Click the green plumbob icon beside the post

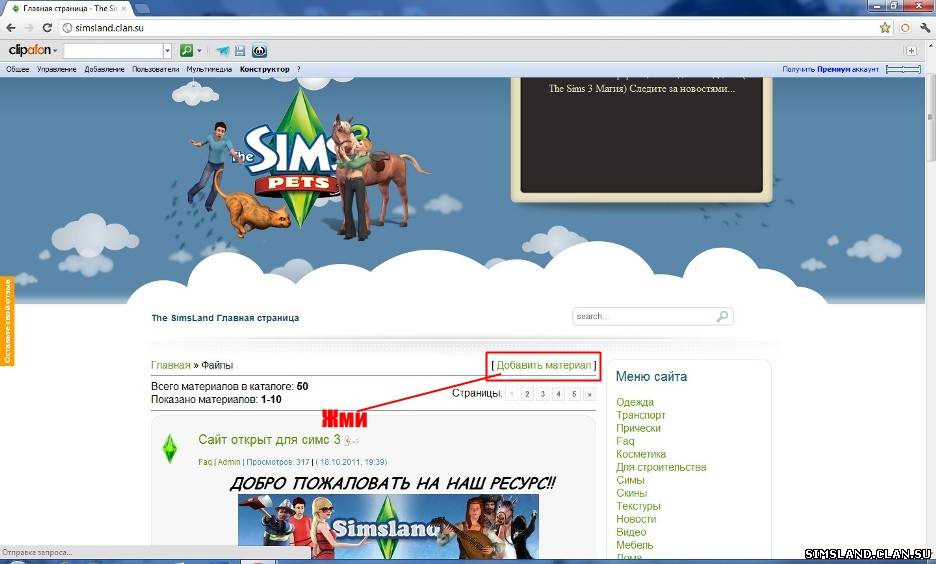click(170, 448)
